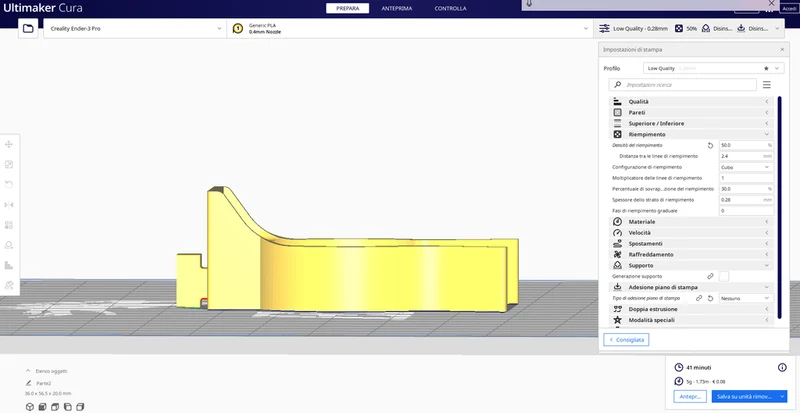
Task: Open Per Model Settings tool
Action: coord(9,225)
